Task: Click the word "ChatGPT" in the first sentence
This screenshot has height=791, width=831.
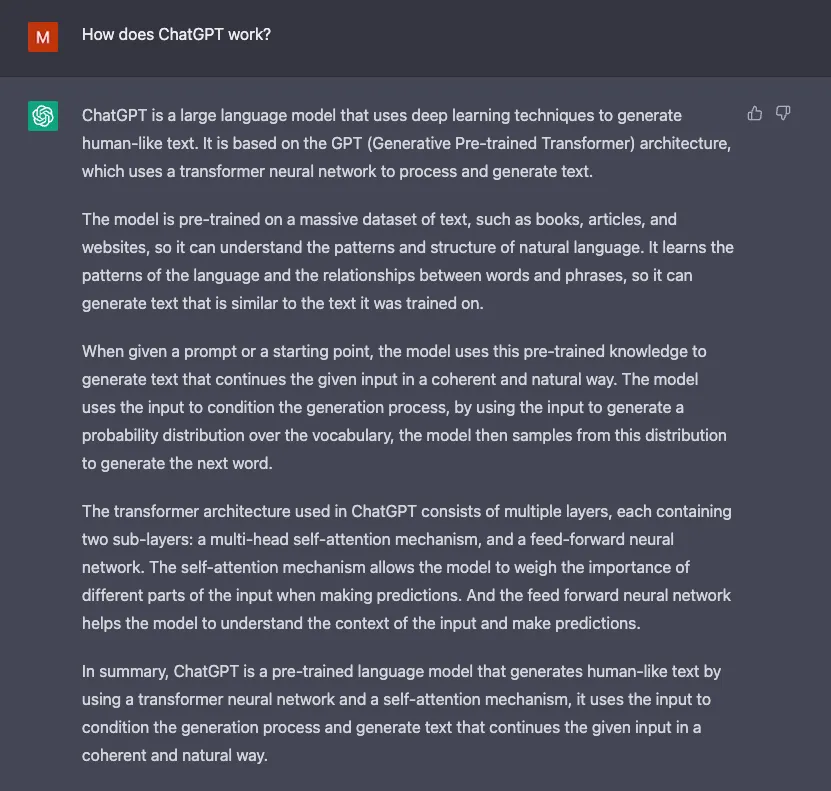Action: point(114,115)
